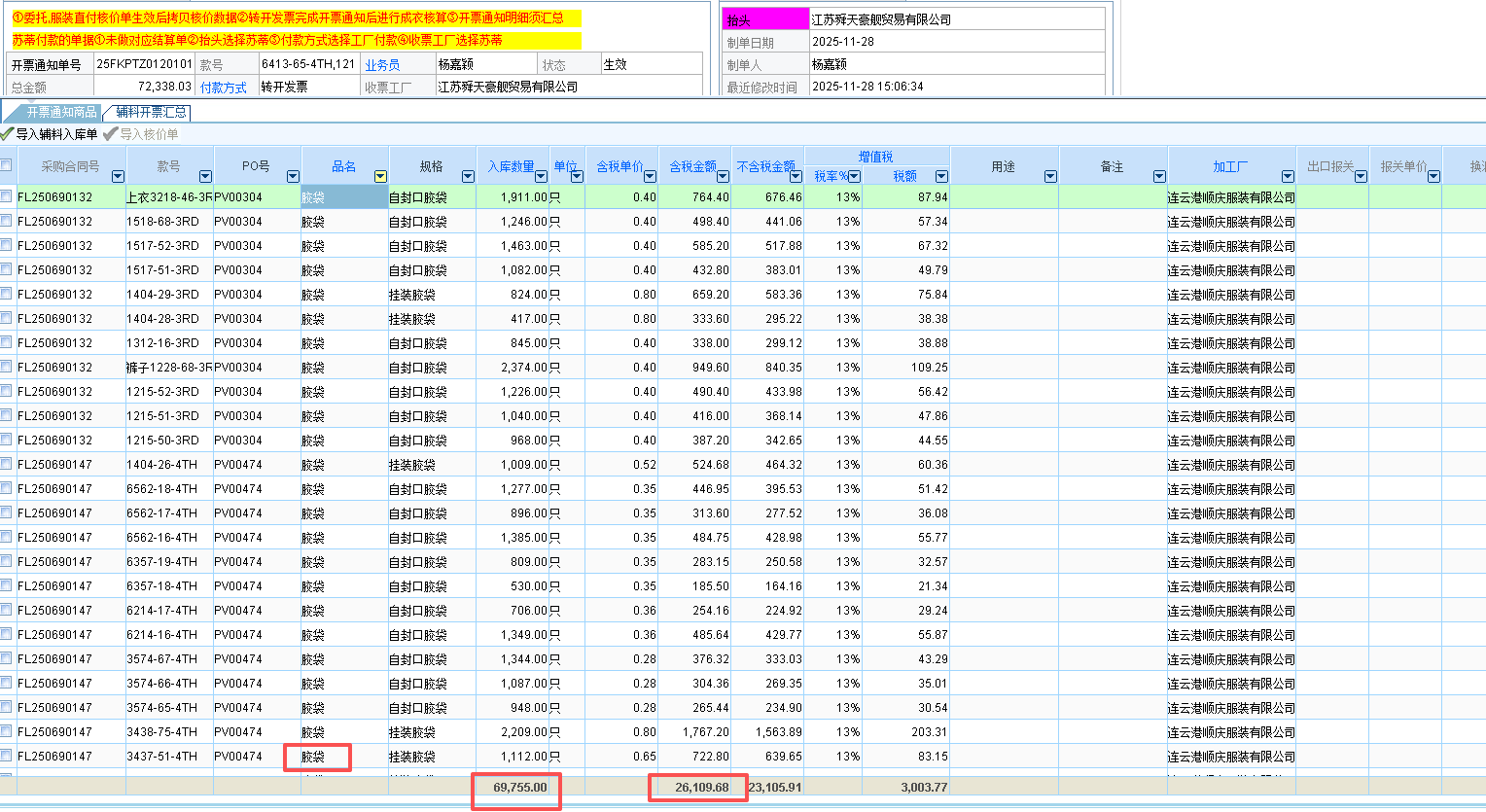Click the filter icon on 采购合同号 column
Viewport: 1486px width, 812px height.
[x=118, y=176]
